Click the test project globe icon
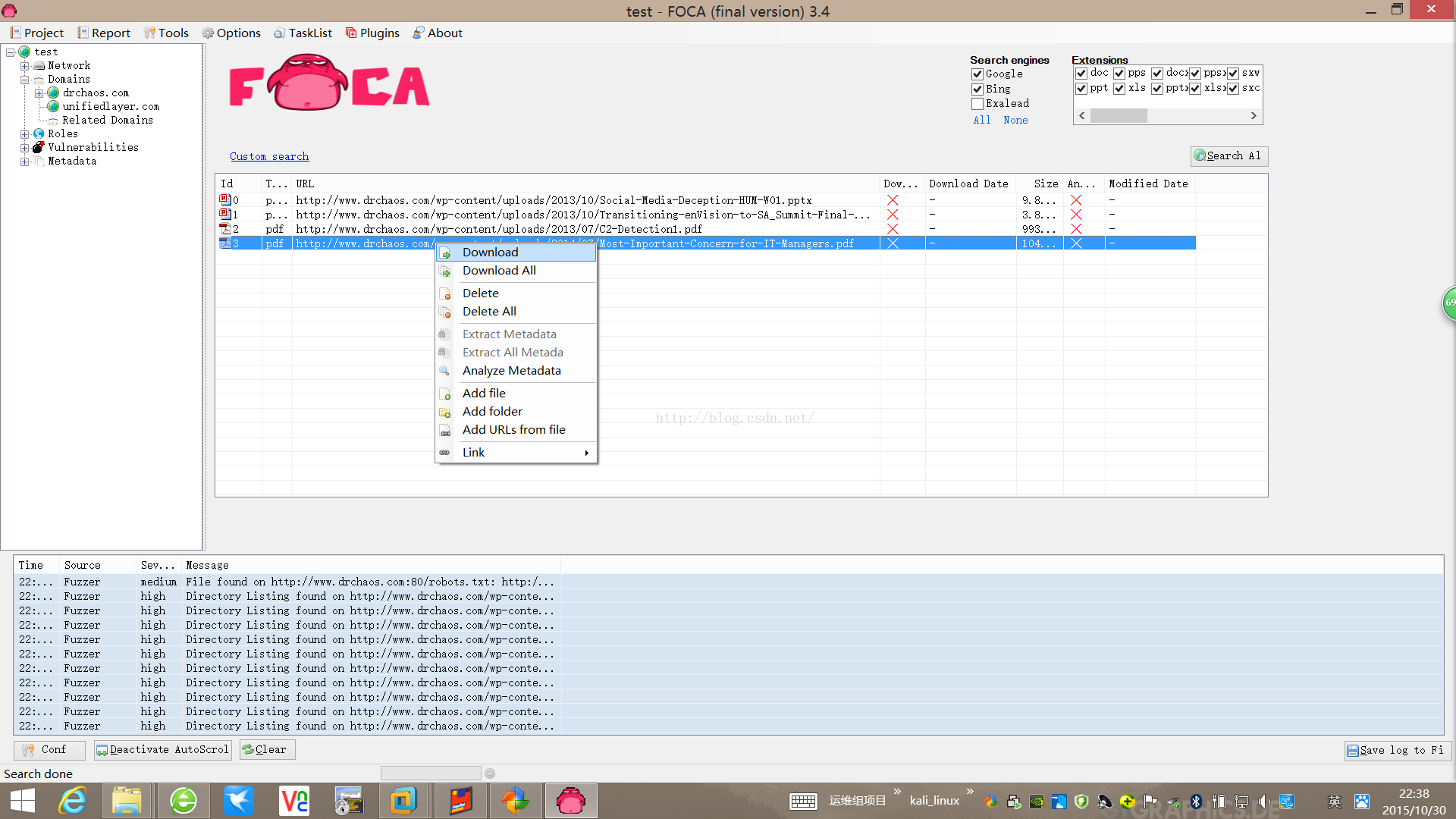The image size is (1456, 819). click(24, 52)
